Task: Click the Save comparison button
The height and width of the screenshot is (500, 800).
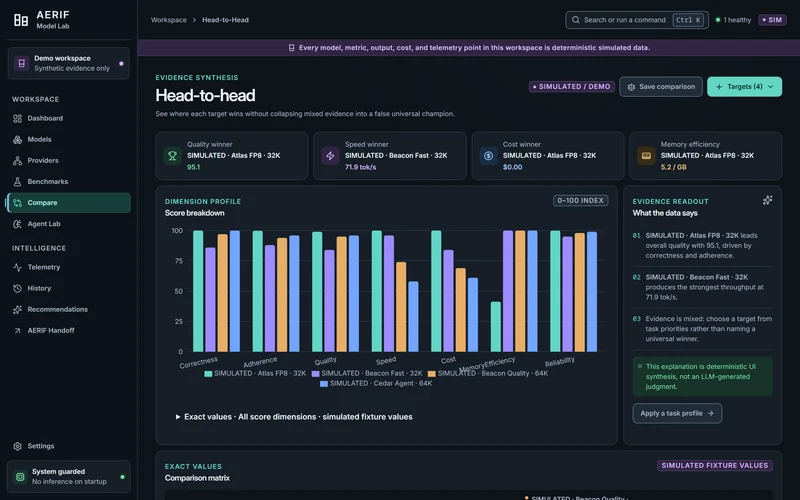Action: [661, 87]
